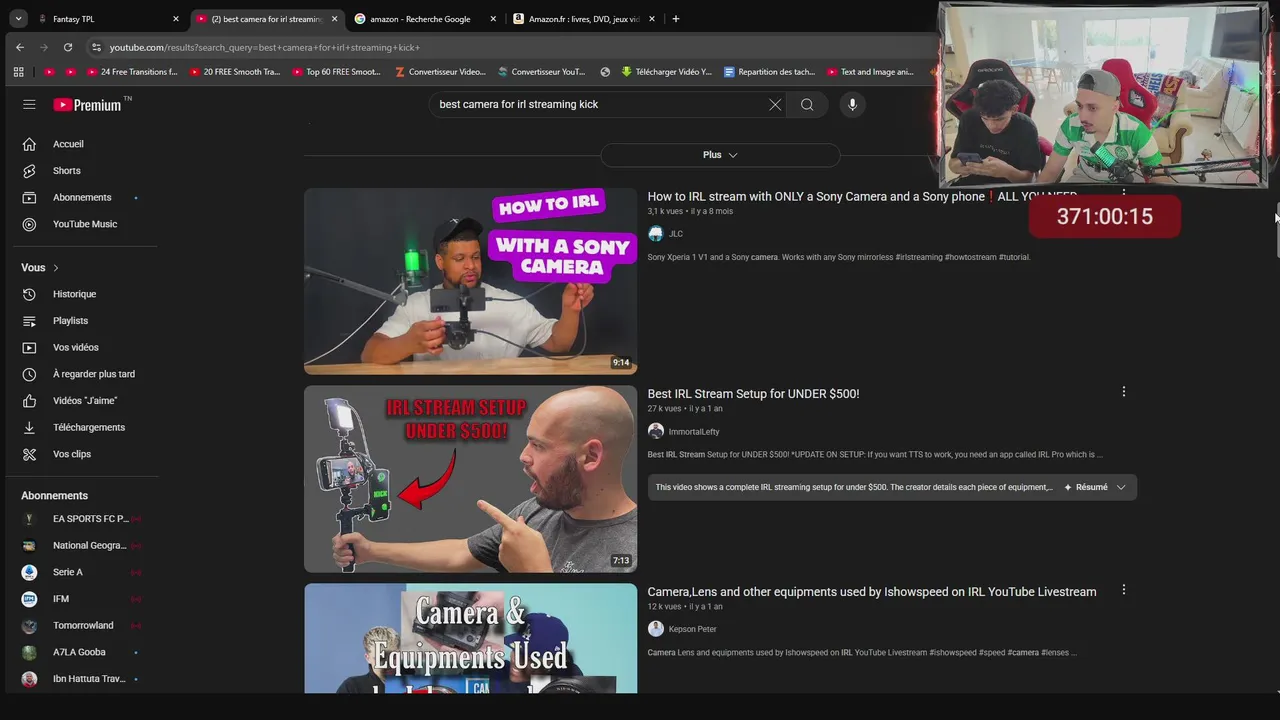
Task: Open the tab search dropdown arrow
Action: click(18, 19)
